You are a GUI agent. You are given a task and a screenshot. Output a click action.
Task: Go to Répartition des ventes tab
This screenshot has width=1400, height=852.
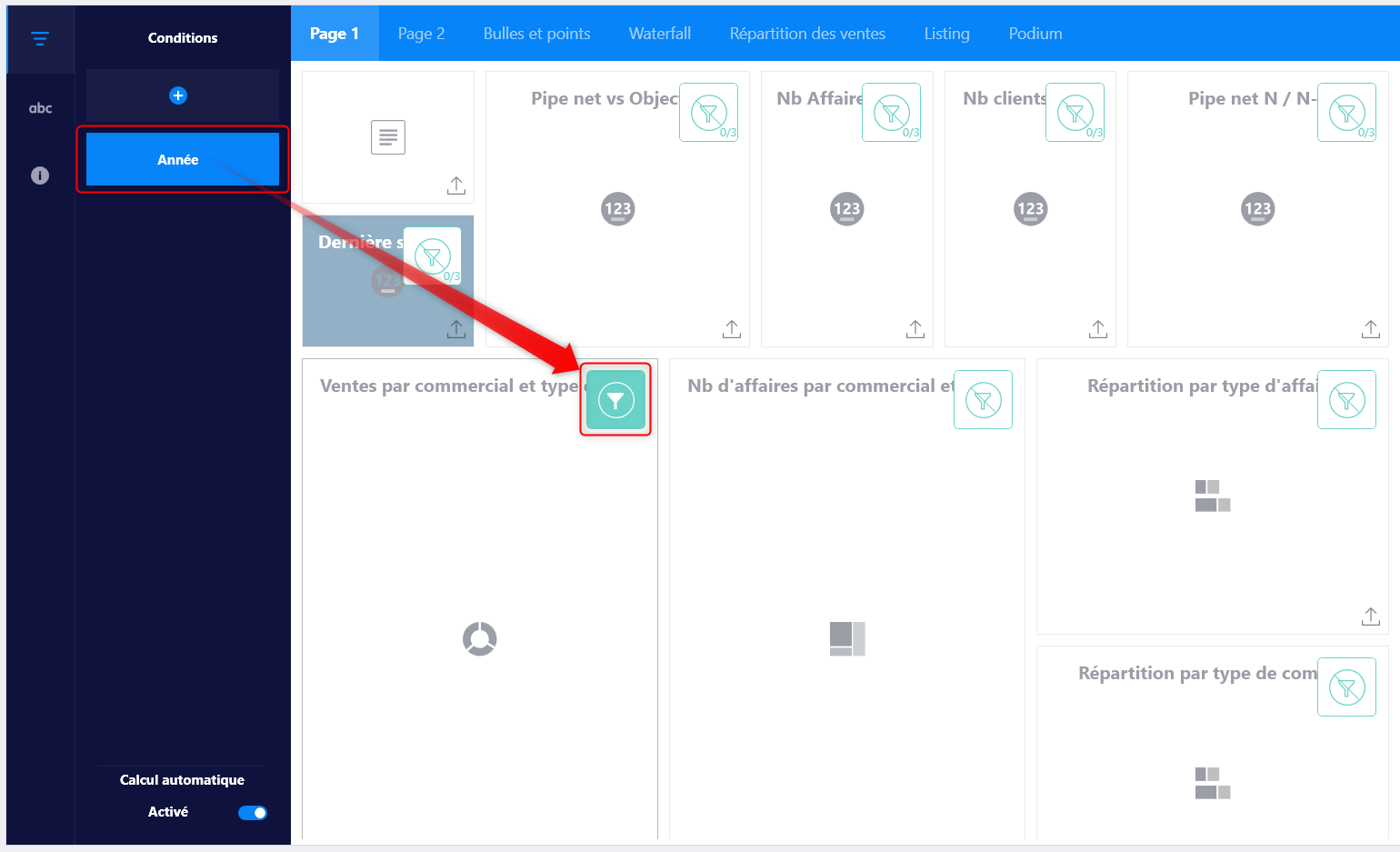click(807, 34)
